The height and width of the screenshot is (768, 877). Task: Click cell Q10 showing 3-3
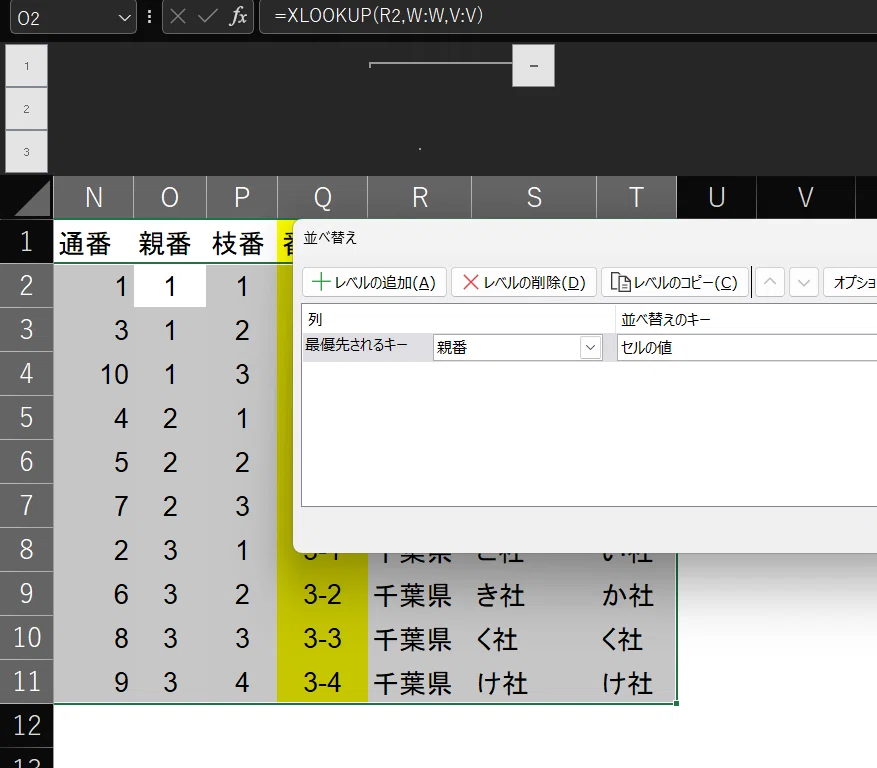pos(323,638)
